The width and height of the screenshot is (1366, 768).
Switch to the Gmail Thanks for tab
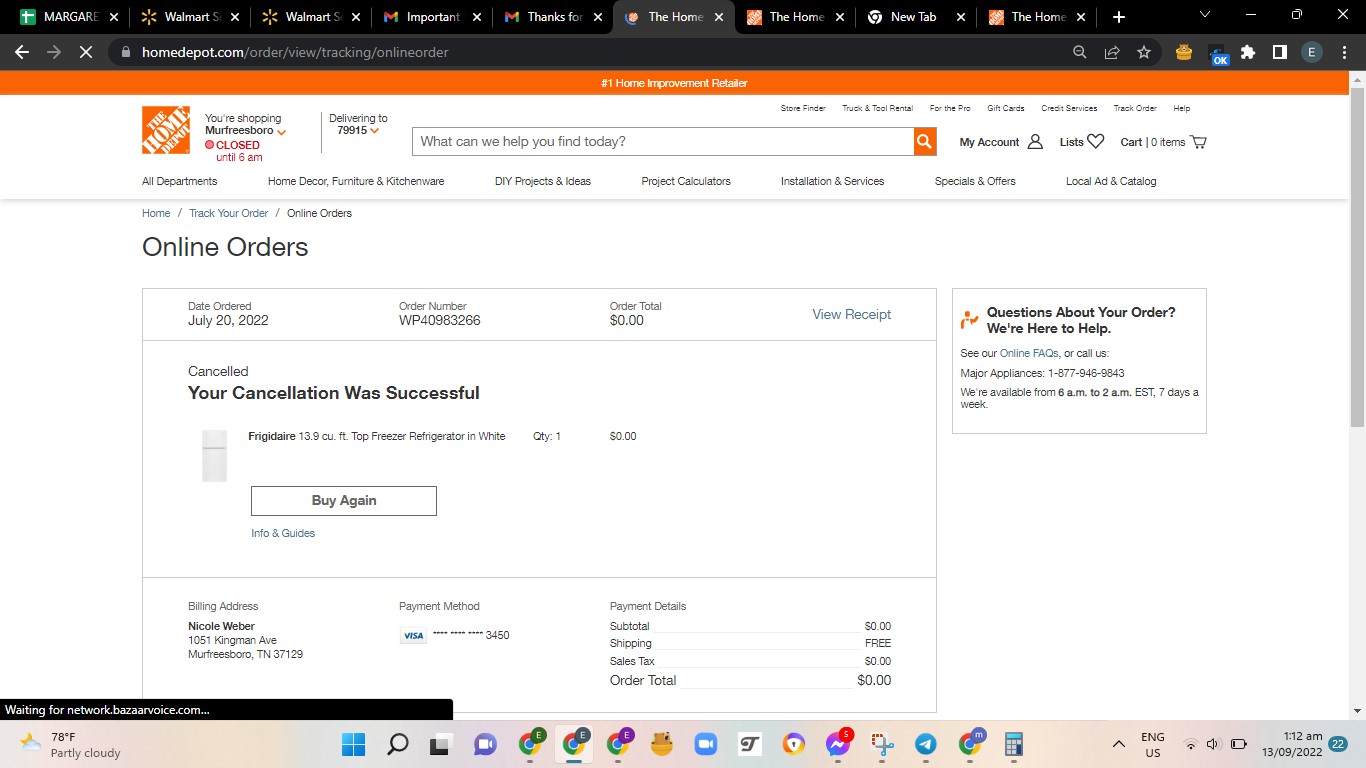[x=552, y=17]
